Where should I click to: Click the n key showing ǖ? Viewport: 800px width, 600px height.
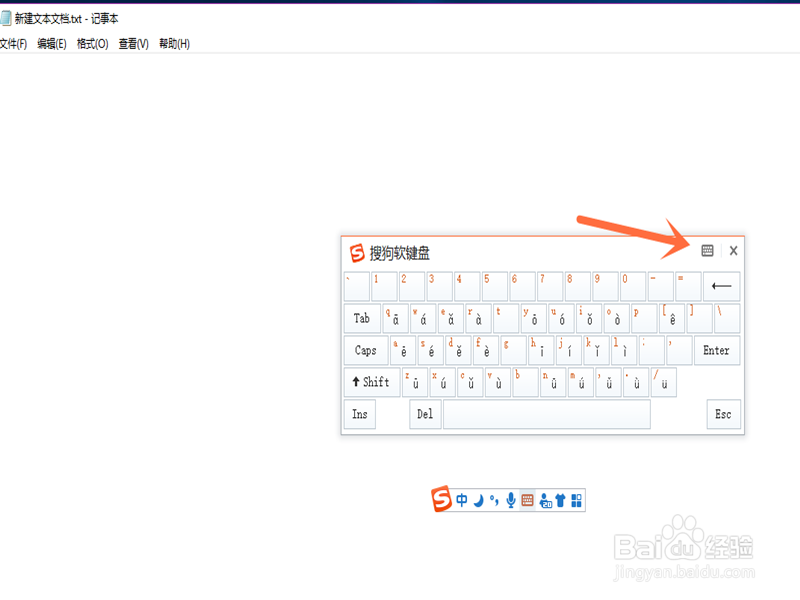pyautogui.click(x=553, y=382)
